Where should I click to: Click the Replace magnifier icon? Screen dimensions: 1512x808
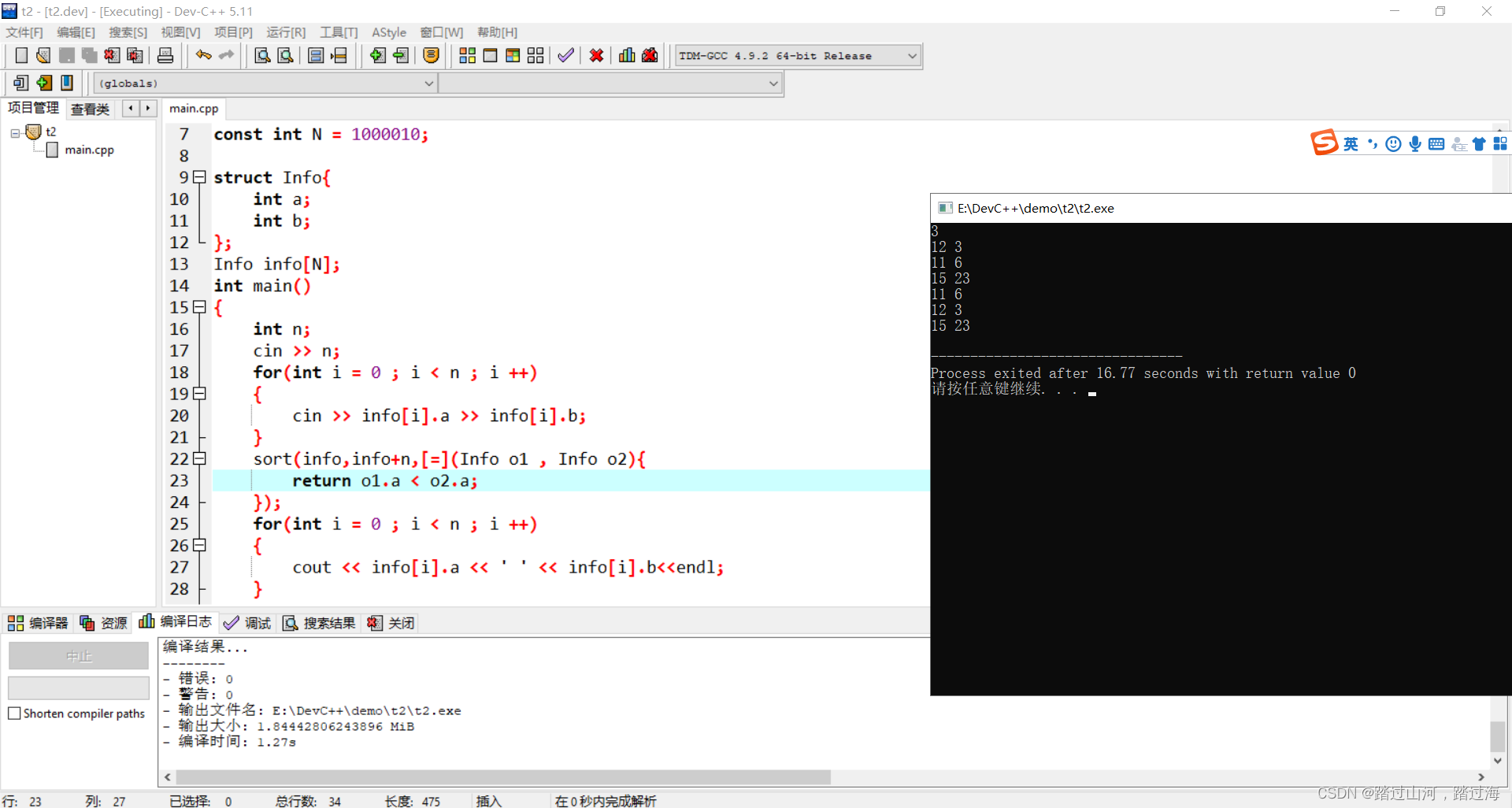coord(286,55)
